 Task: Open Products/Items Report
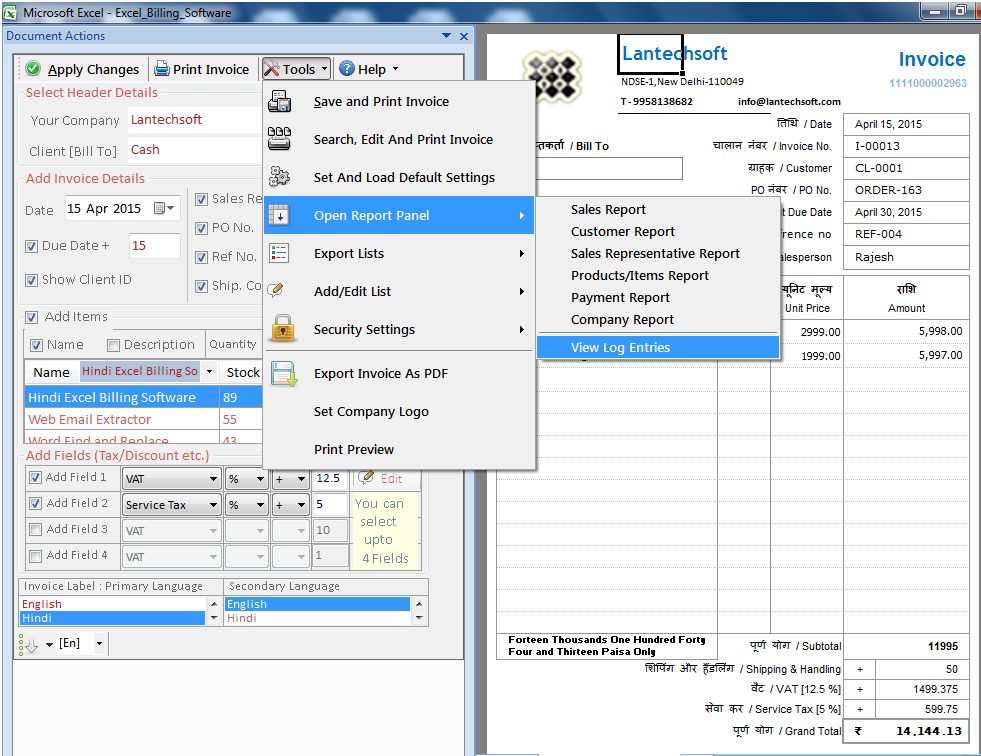pos(658,275)
